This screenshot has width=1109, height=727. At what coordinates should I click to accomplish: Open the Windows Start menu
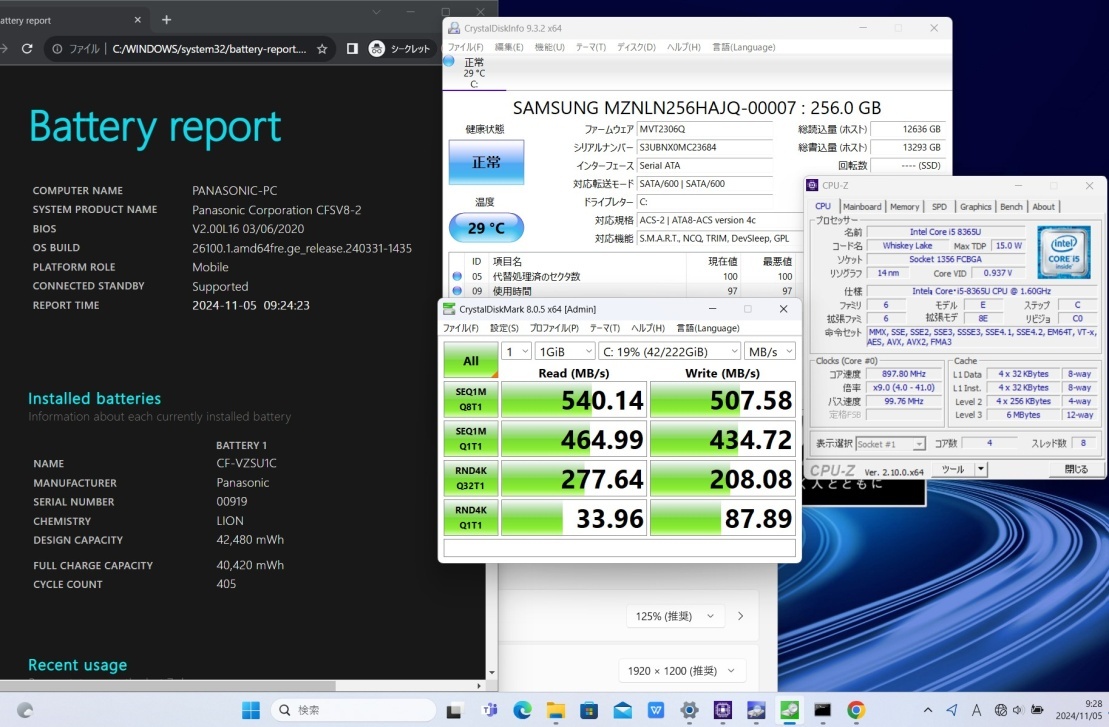click(x=250, y=710)
